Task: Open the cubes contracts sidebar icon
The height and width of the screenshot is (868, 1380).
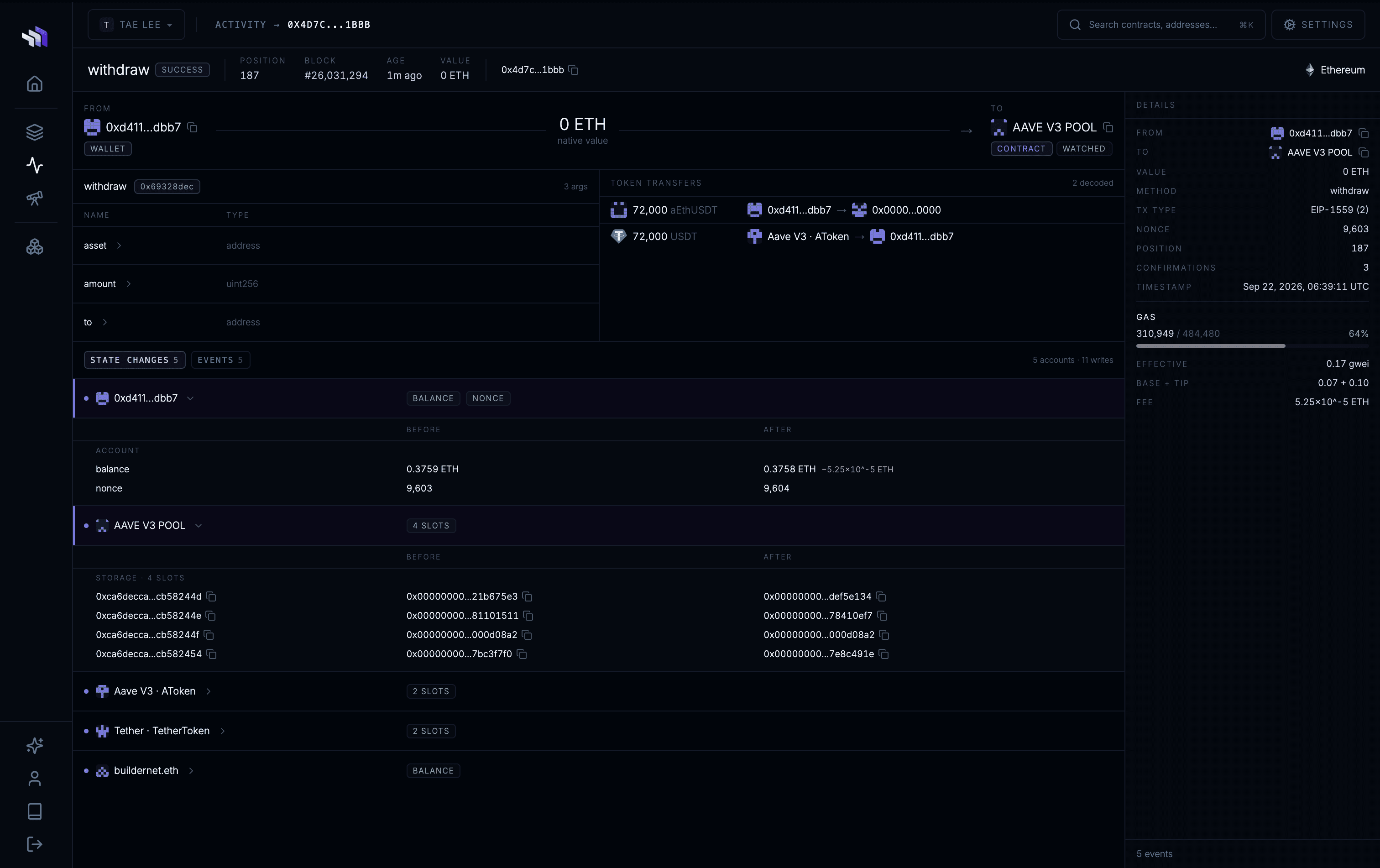Action: (34, 247)
